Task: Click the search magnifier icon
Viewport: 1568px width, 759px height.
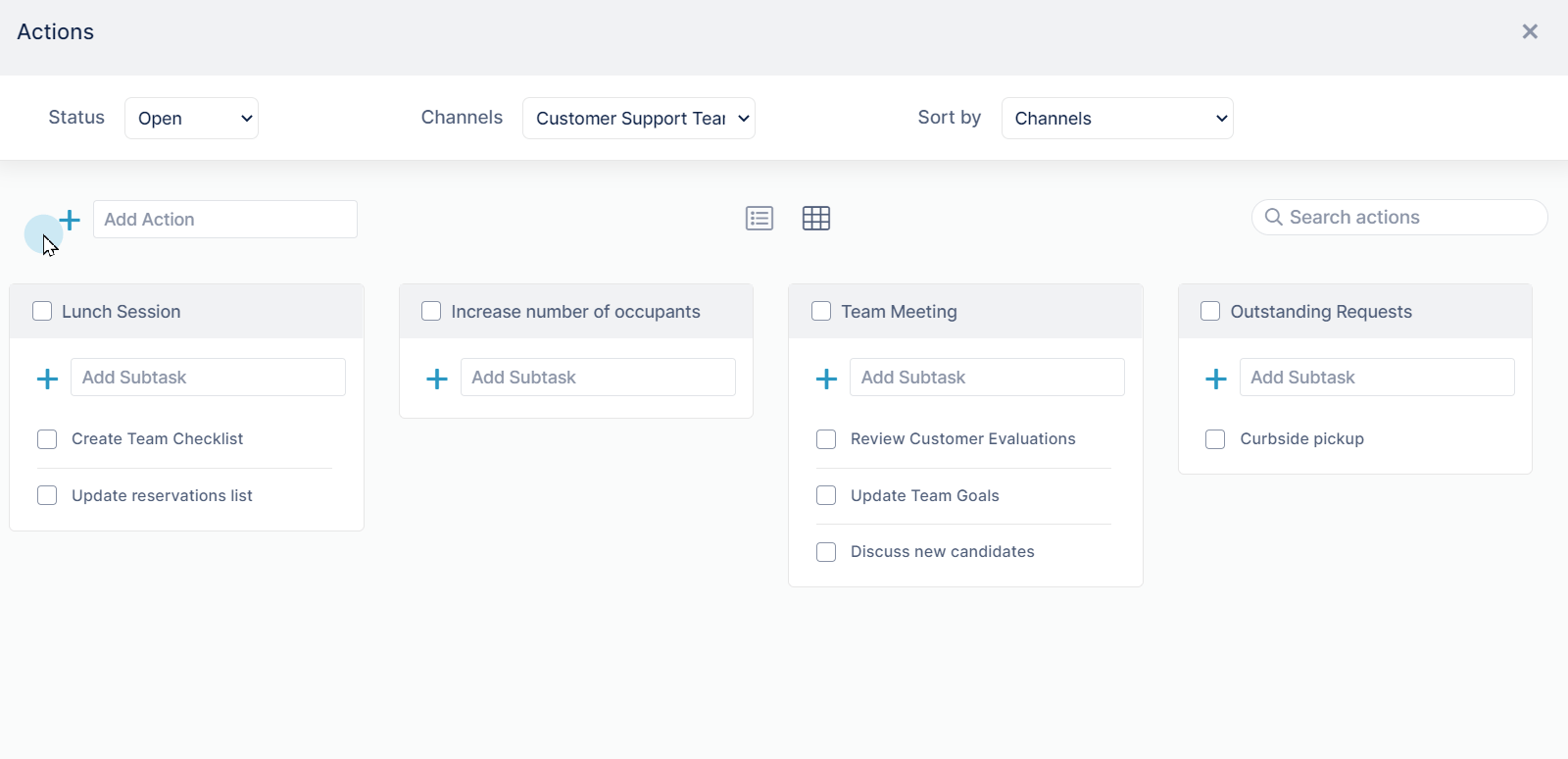Action: (1274, 217)
